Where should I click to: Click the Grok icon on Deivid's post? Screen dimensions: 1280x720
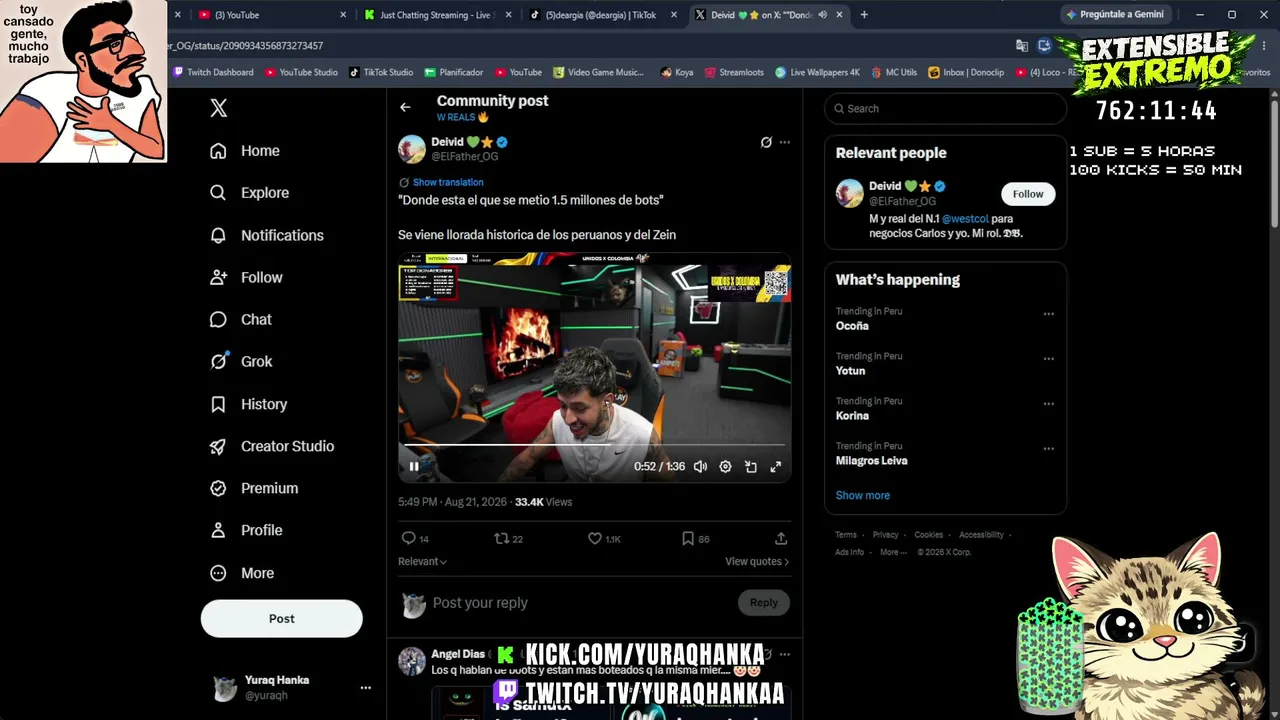(x=766, y=142)
